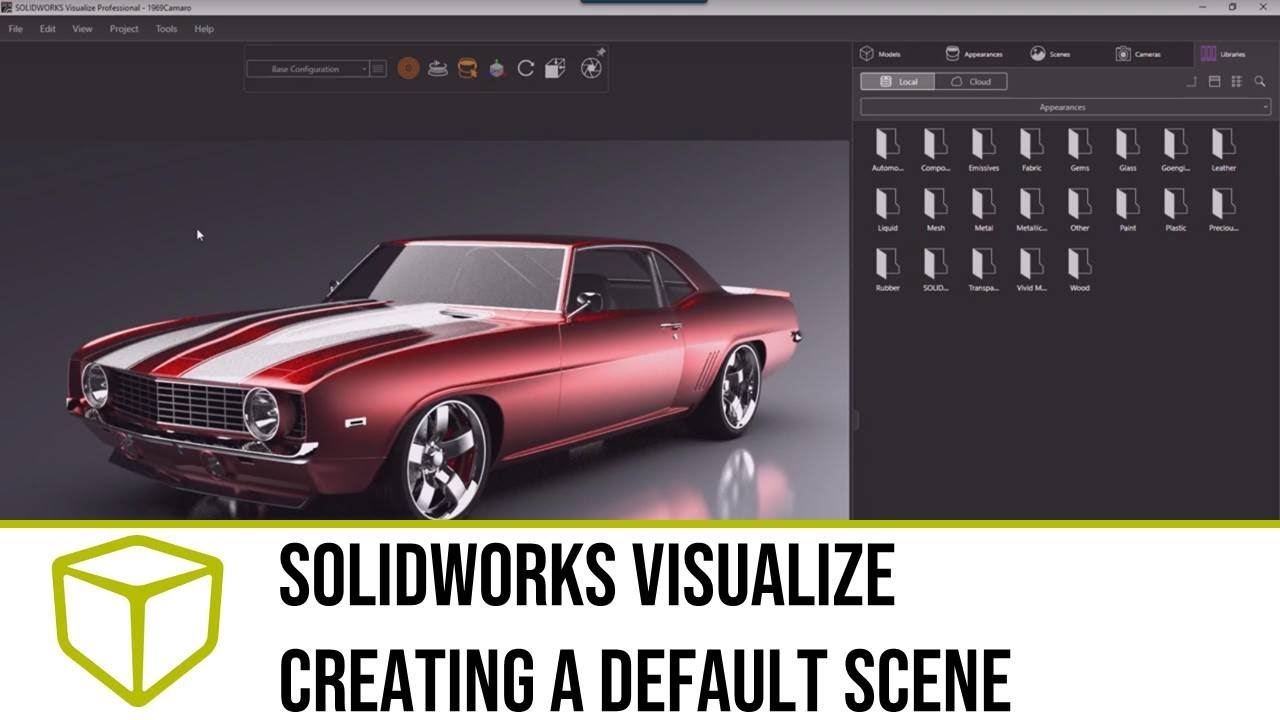Click the library search magnifier icon
The image size is (1280, 720).
tap(1261, 82)
